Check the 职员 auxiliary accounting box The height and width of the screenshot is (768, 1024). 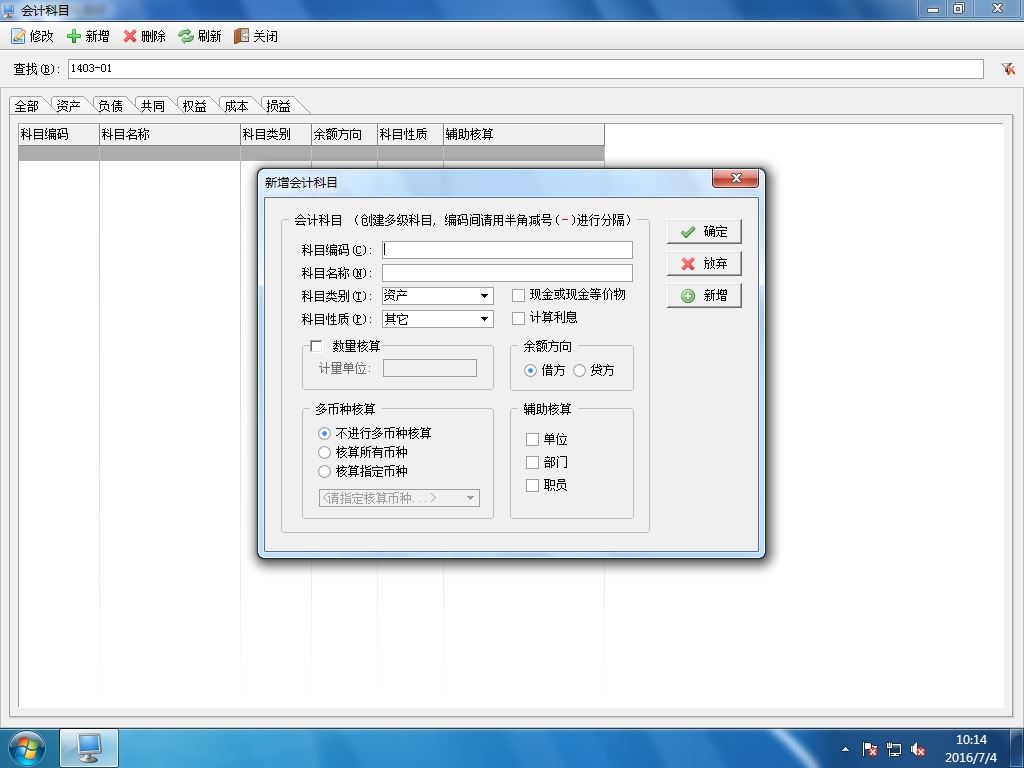click(x=532, y=485)
